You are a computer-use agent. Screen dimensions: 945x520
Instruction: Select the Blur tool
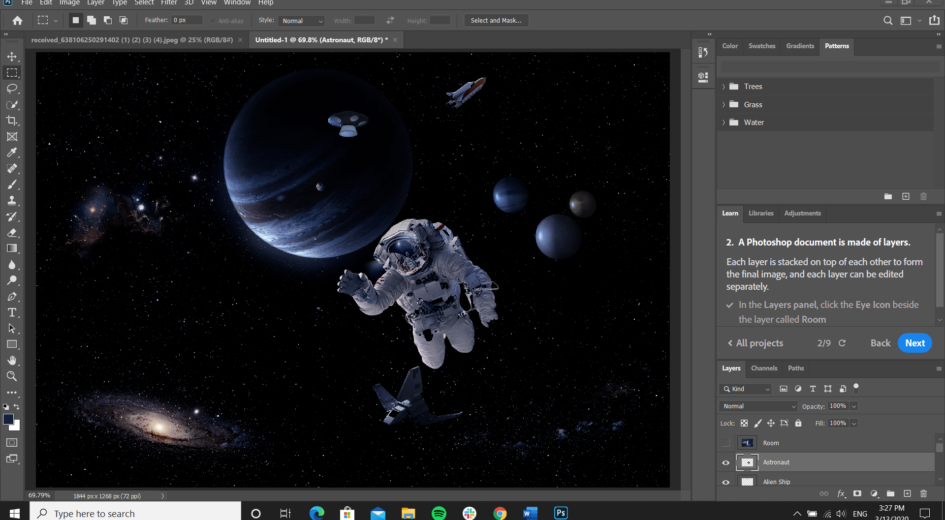coord(11,265)
